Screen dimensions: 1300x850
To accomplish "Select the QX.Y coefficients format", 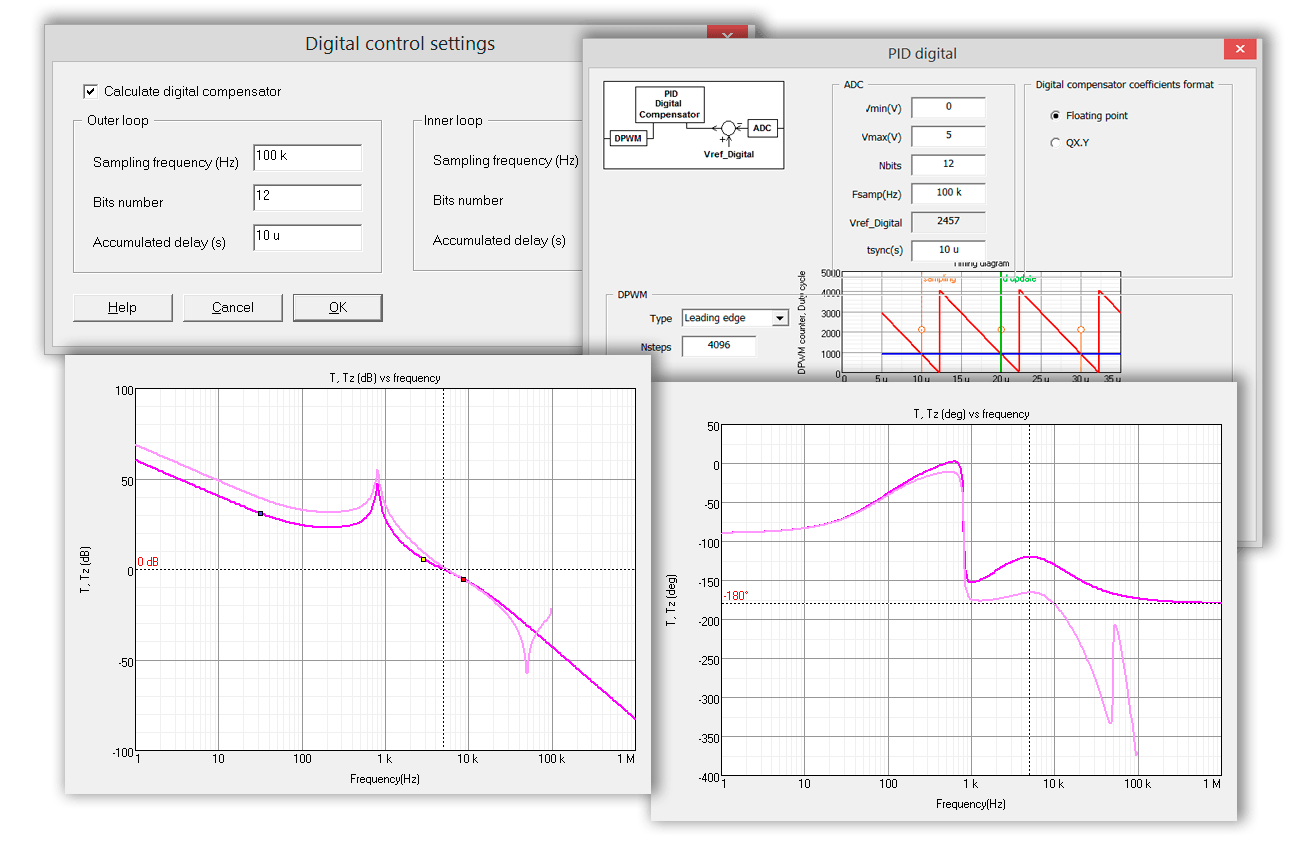I will coord(1054,143).
